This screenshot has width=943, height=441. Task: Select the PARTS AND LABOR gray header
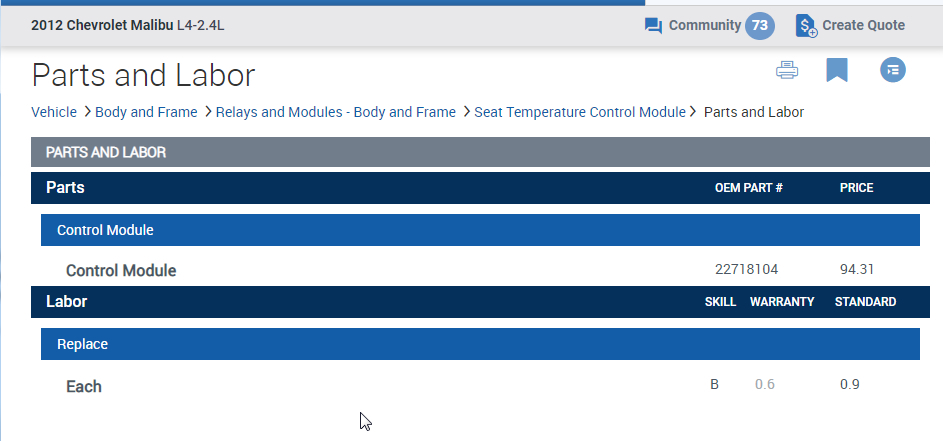coord(106,153)
